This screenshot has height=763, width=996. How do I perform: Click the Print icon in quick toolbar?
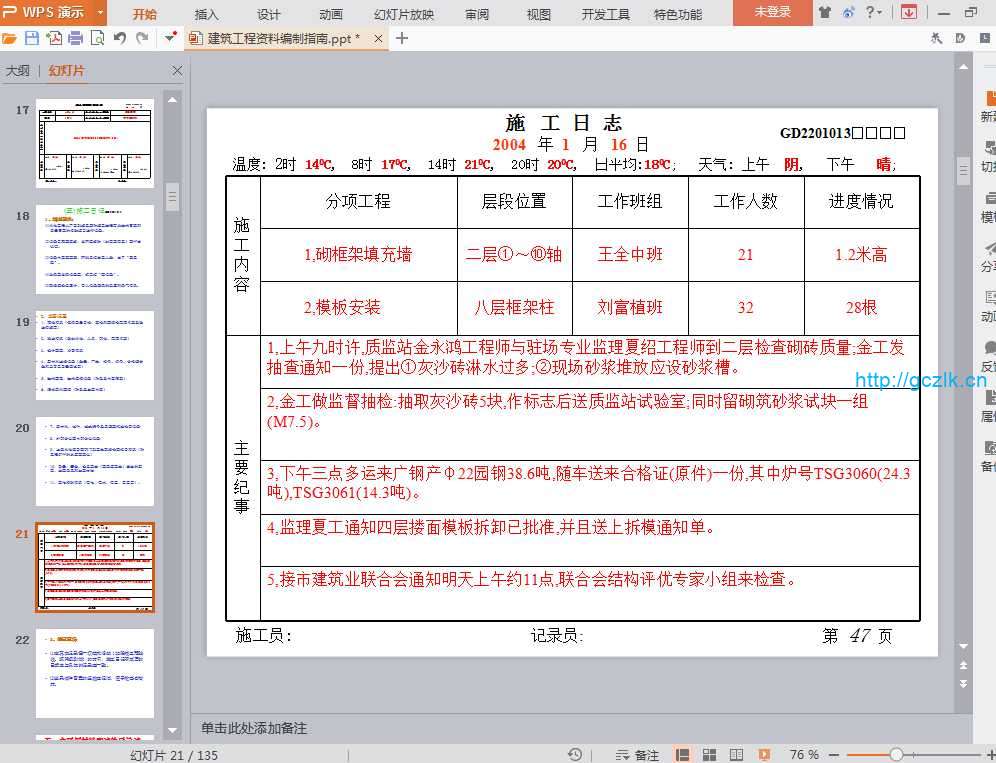(75, 38)
